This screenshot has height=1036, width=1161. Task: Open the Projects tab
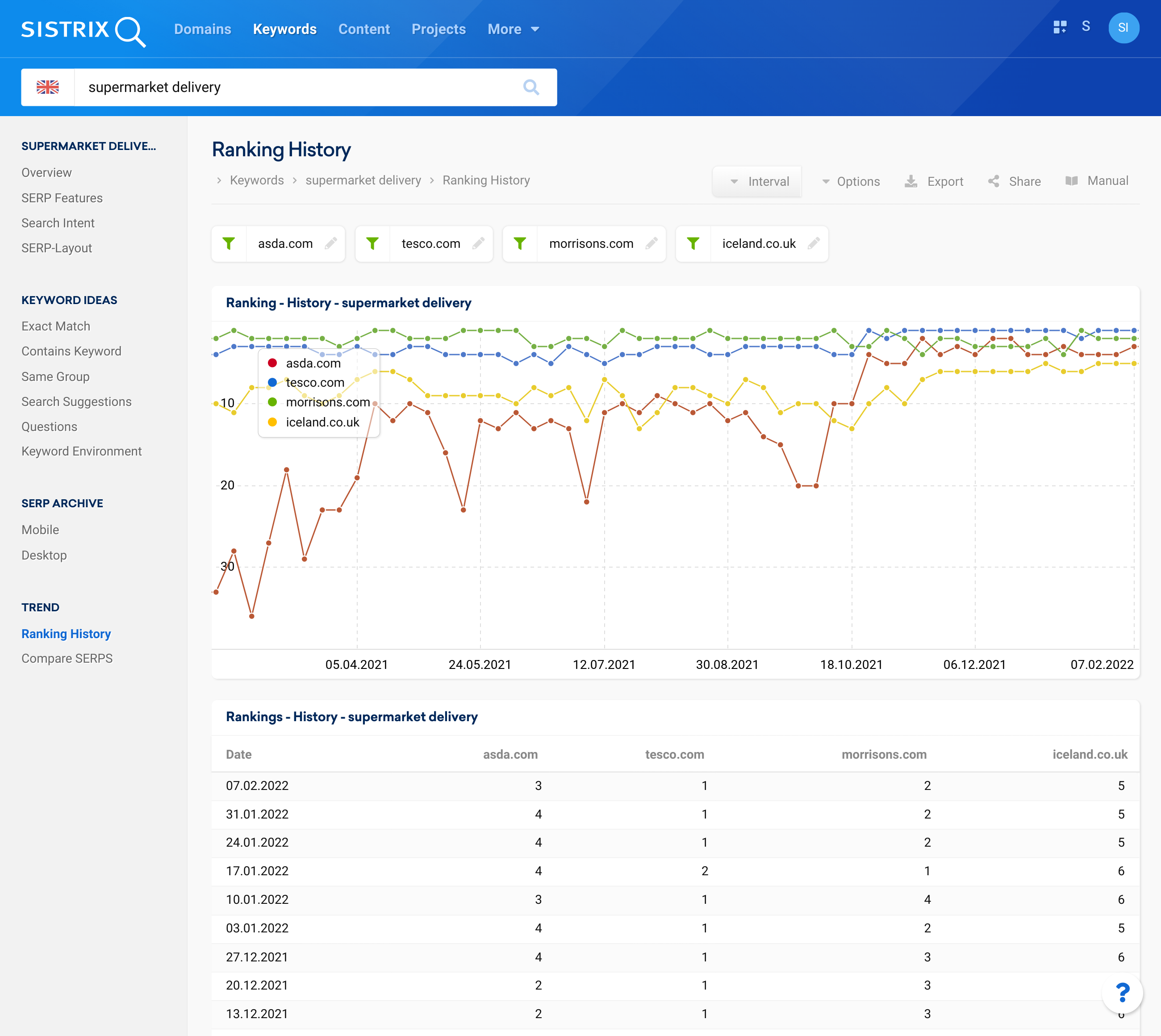click(x=439, y=29)
